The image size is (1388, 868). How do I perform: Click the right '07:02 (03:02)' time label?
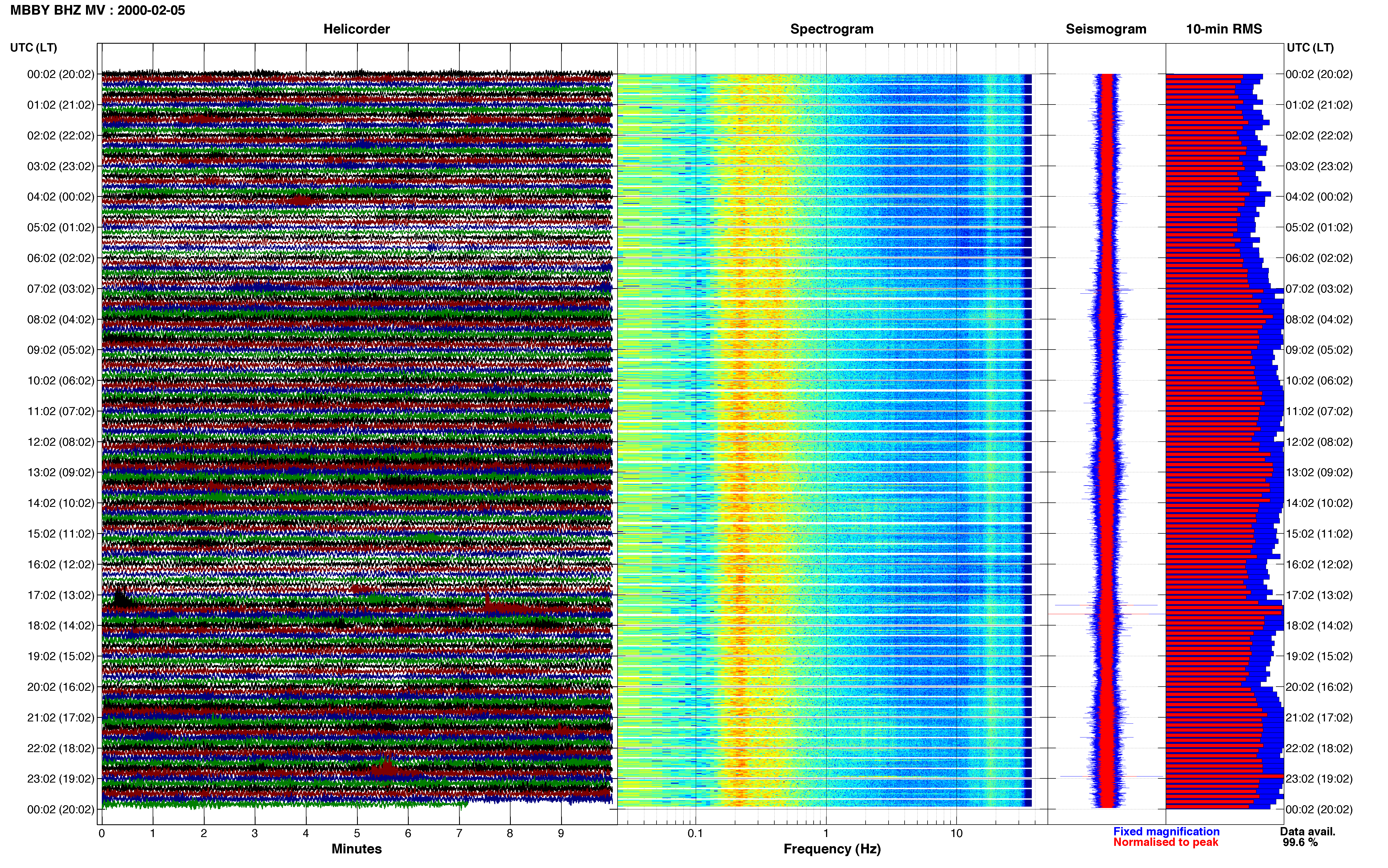click(1319, 289)
